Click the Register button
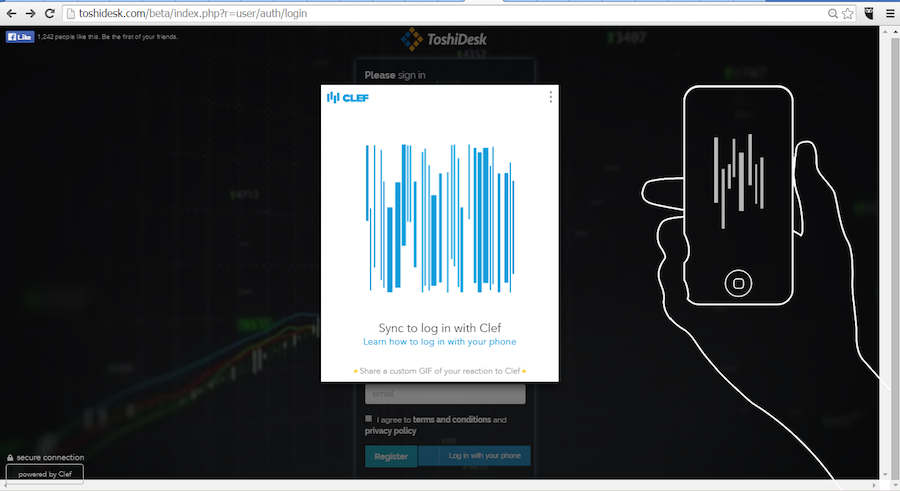900x491 pixels. pyautogui.click(x=391, y=457)
